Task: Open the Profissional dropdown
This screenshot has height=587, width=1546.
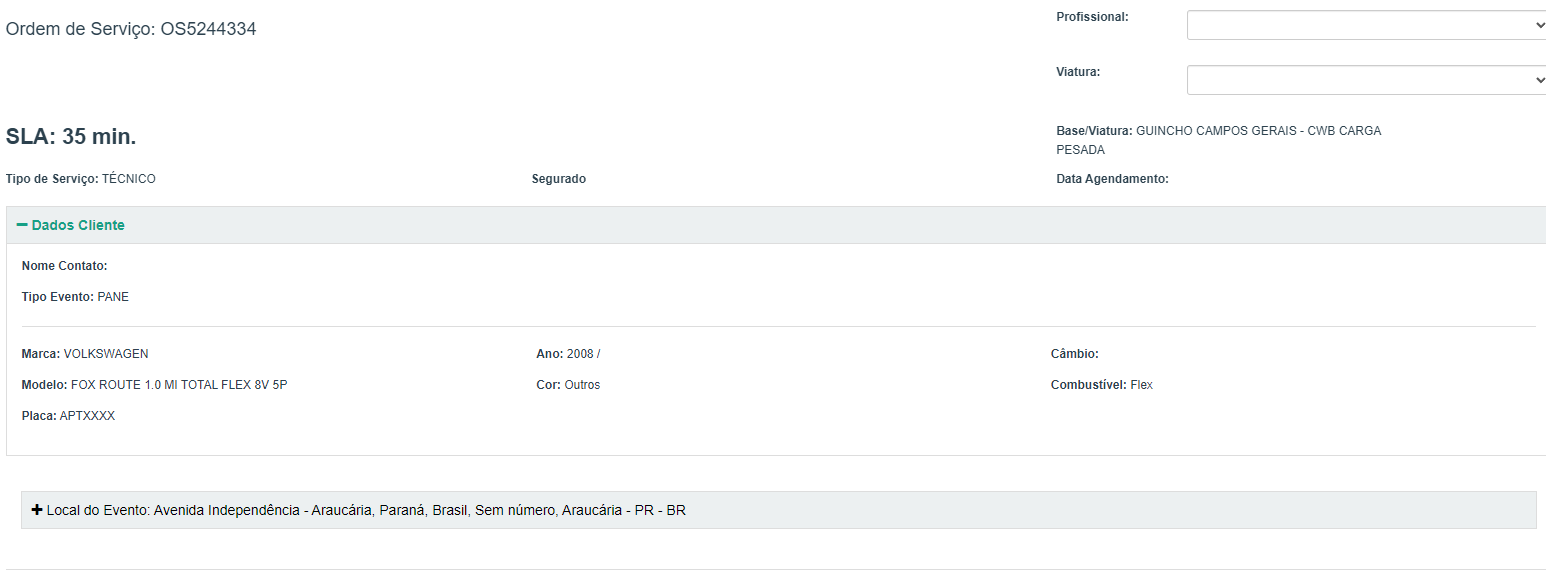Action: coord(1366,25)
